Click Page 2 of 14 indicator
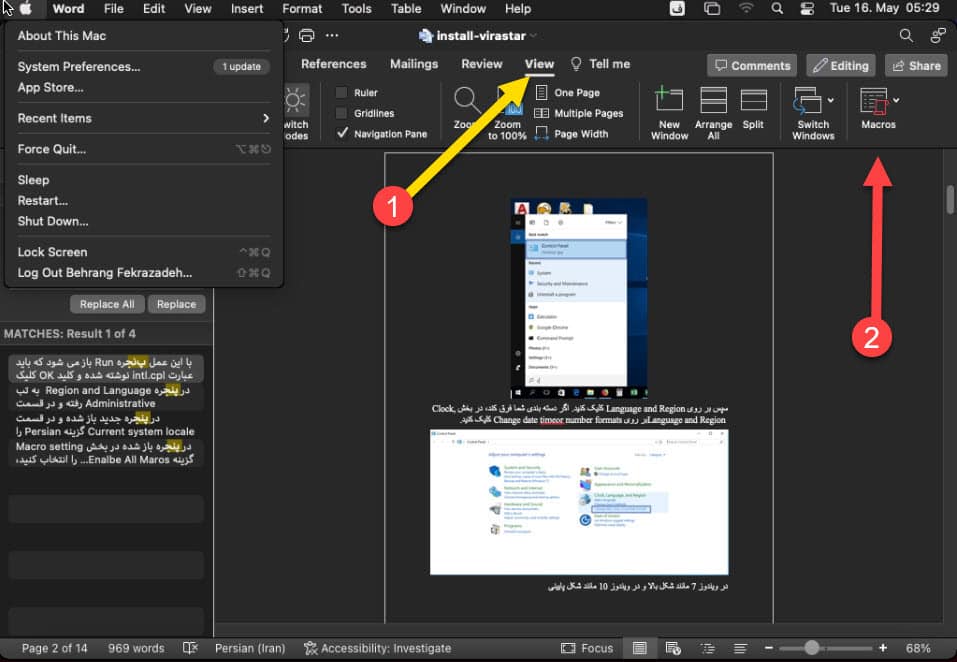The image size is (957, 662). coord(54,648)
